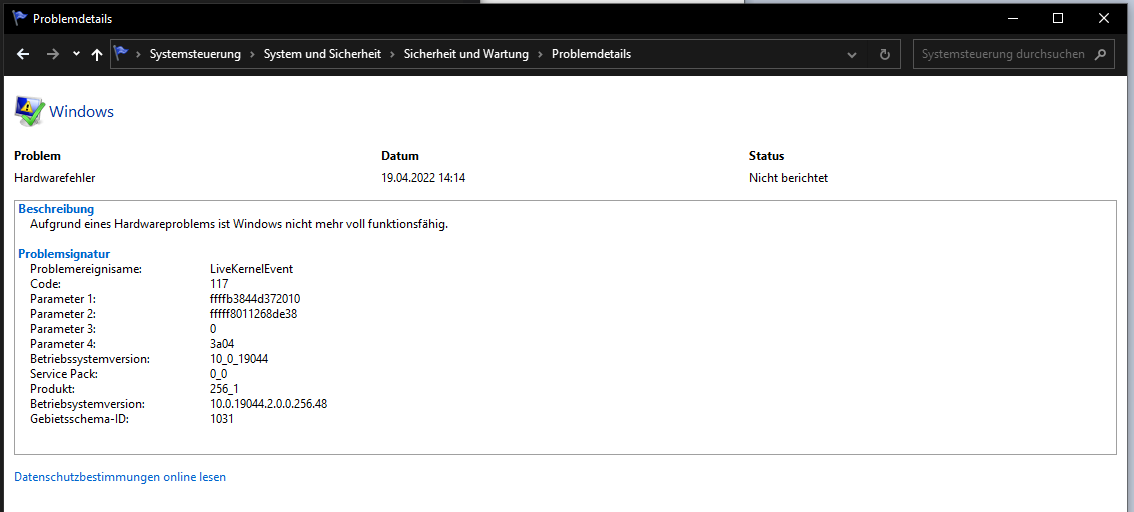The image size is (1134, 512).
Task: Open the System und Sicherheit breadcrumb
Action: tap(322, 54)
